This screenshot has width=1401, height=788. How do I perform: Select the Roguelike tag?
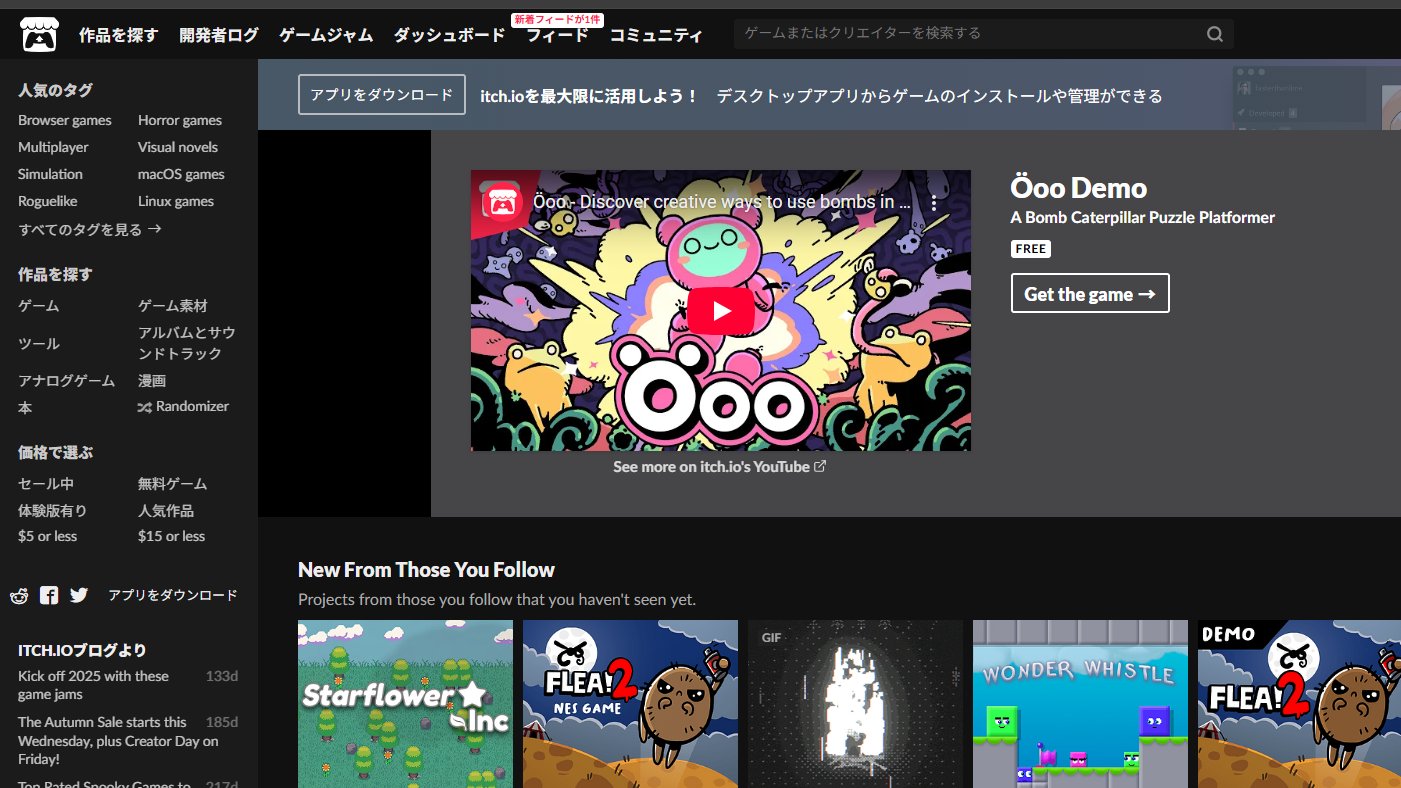pyautogui.click(x=47, y=201)
